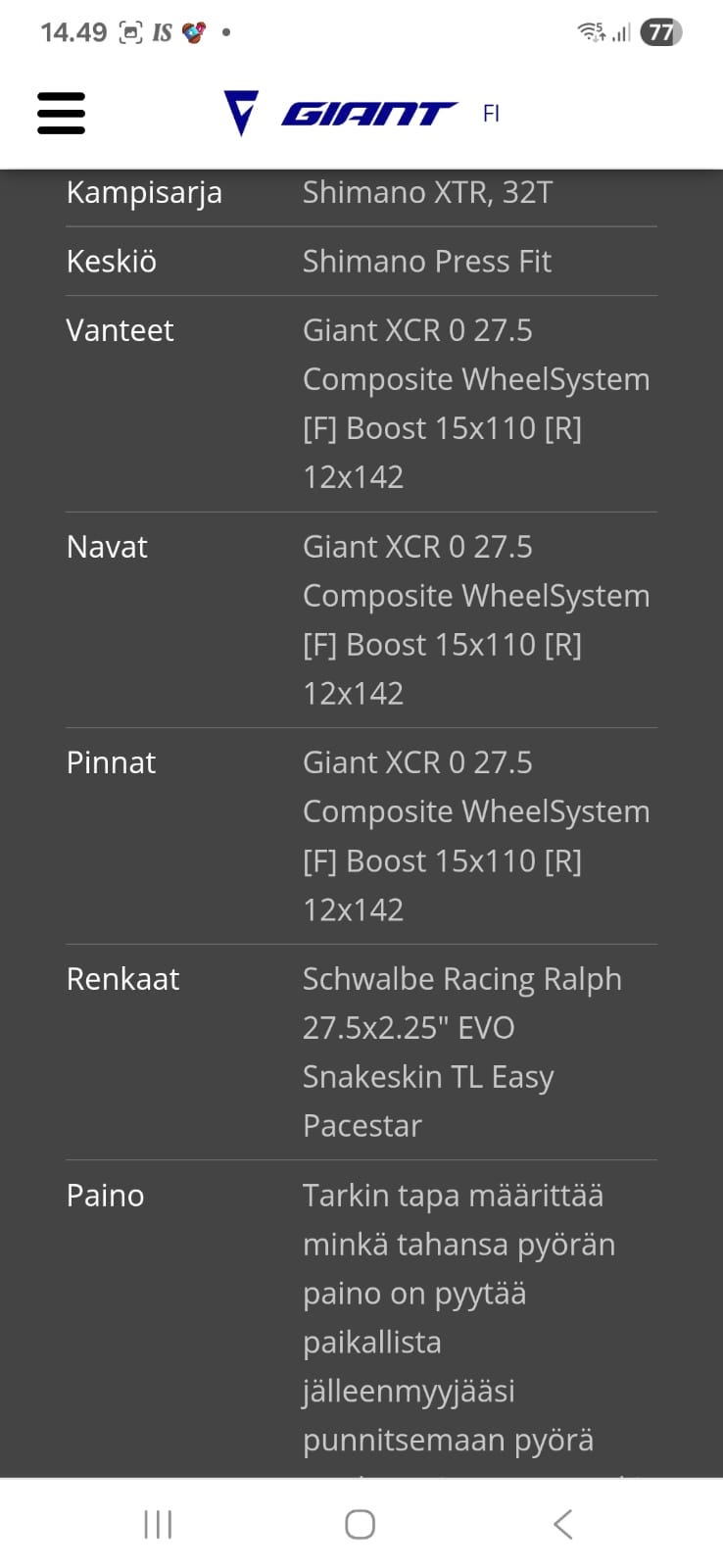Open the recent apps navigation button
The height and width of the screenshot is (1568, 723).
pyautogui.click(x=158, y=1524)
